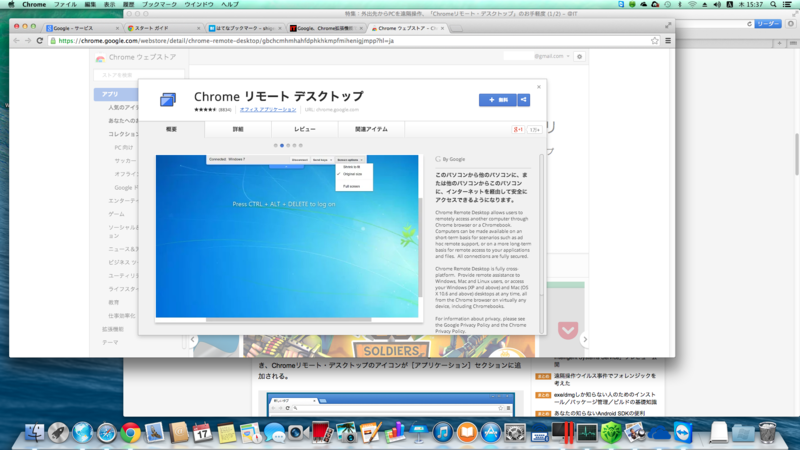Viewport: 800px width, 450px height.
Task: Switch to the 関連アイテム tab
Action: click(371, 130)
